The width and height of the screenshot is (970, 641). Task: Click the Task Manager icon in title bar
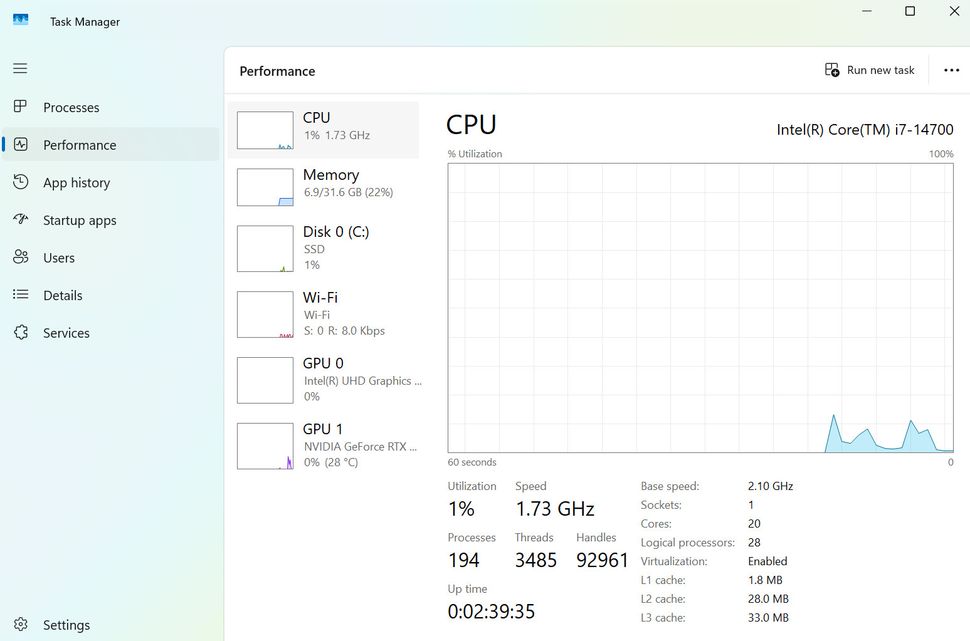click(x=20, y=19)
